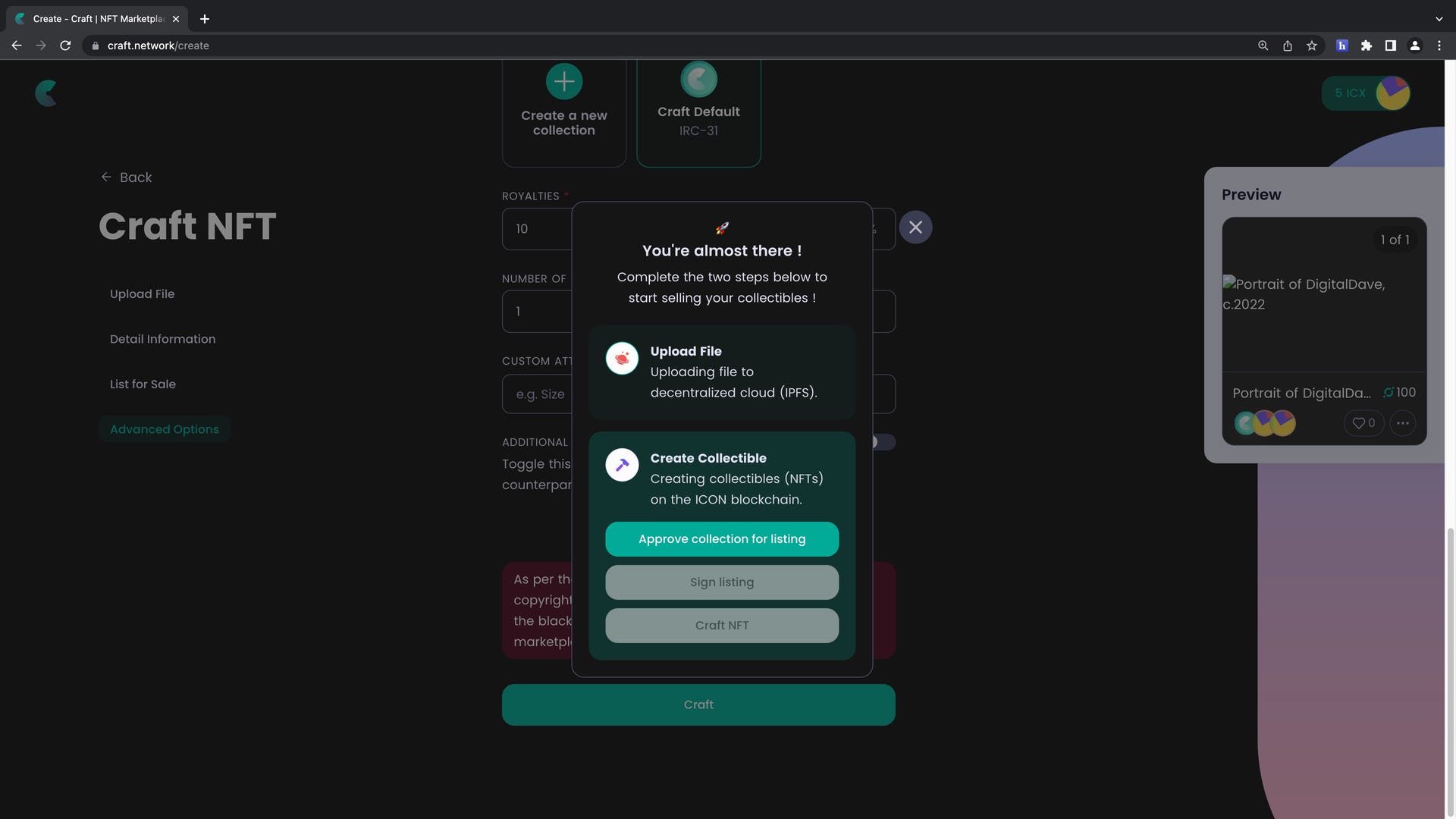The image size is (1456, 819).
Task: Select the Upload File menu item
Action: point(142,294)
